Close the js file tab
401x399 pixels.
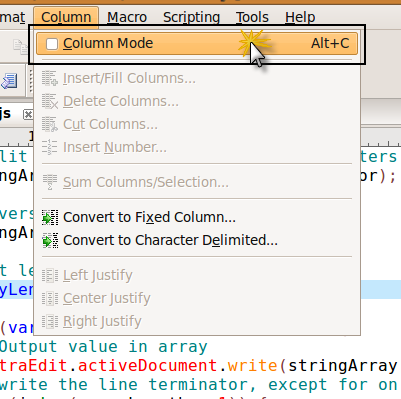coord(28,115)
